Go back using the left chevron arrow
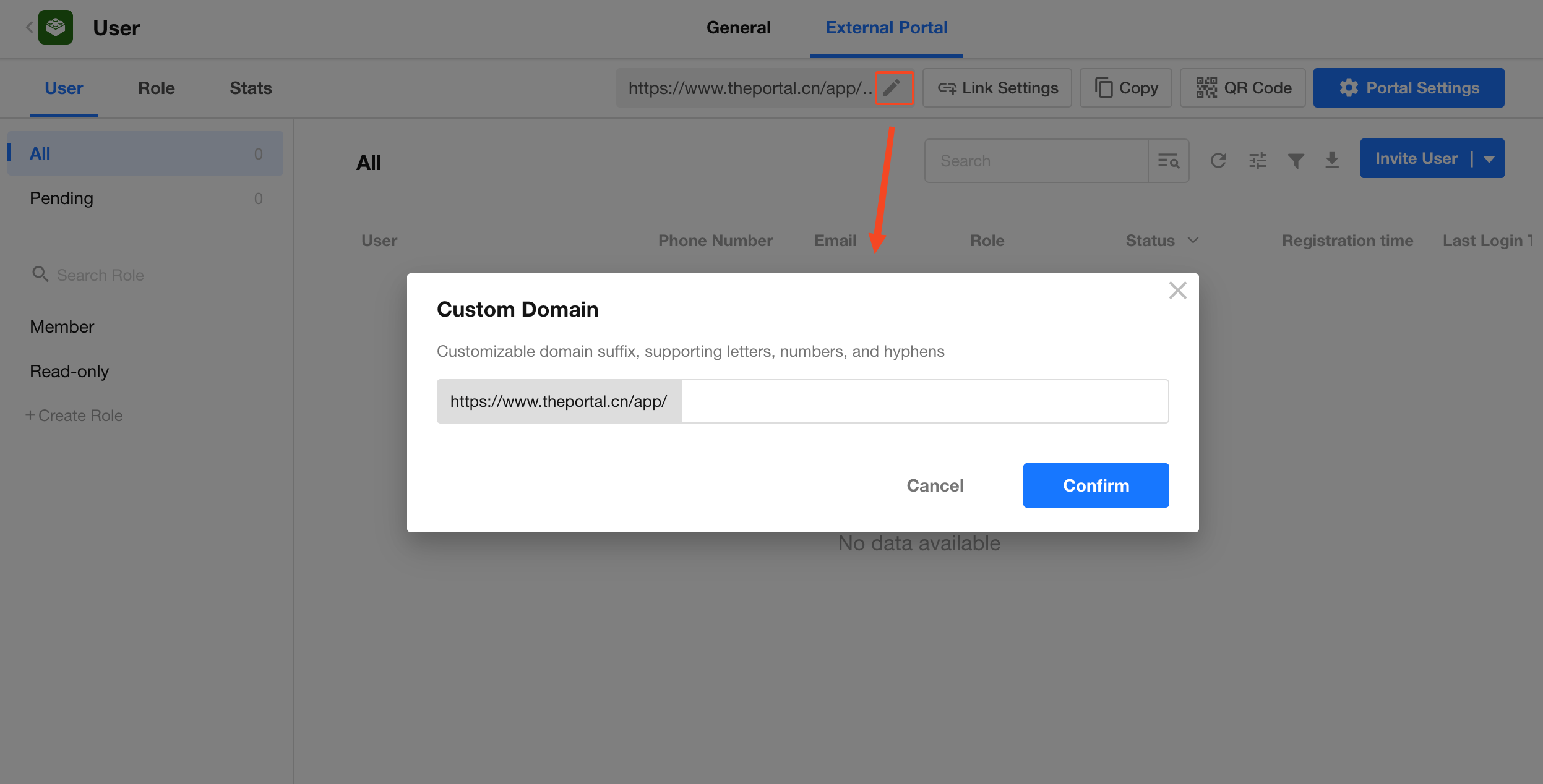 click(x=29, y=27)
